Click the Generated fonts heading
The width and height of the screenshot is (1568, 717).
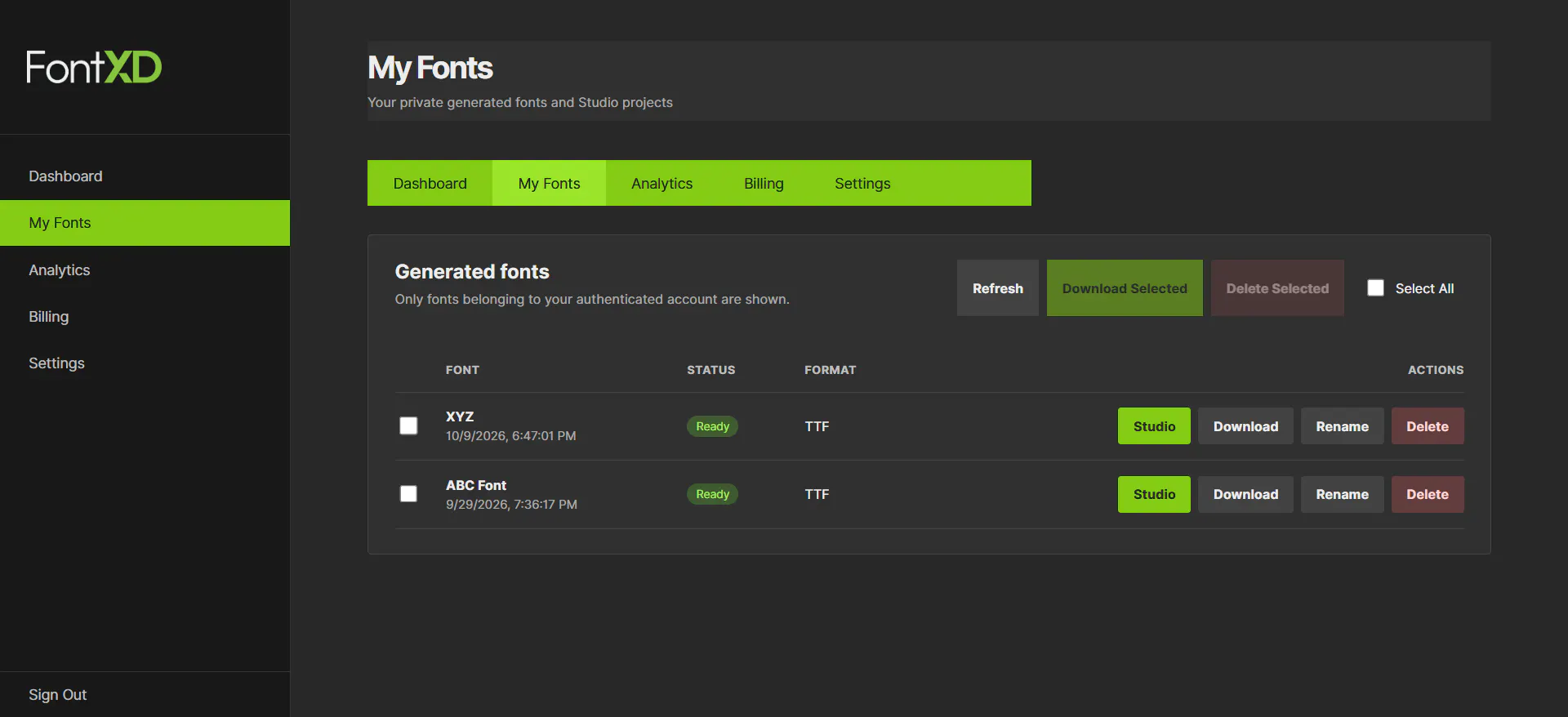point(472,272)
